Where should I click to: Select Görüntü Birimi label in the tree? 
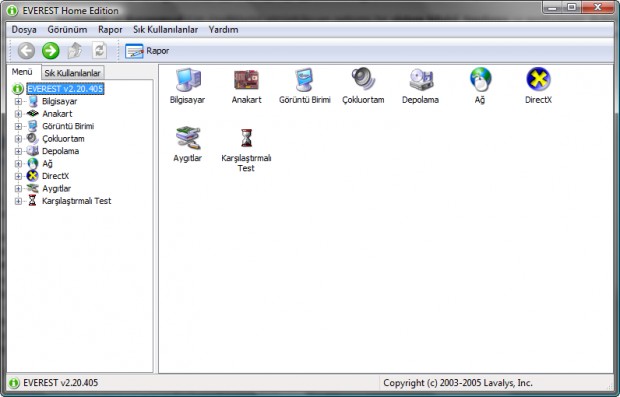click(68, 126)
